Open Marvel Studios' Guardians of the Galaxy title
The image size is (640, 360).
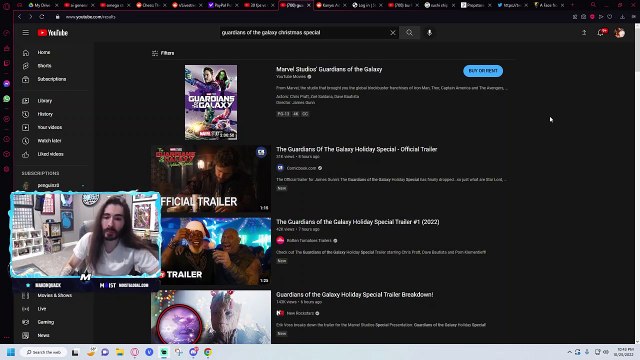coord(329,69)
